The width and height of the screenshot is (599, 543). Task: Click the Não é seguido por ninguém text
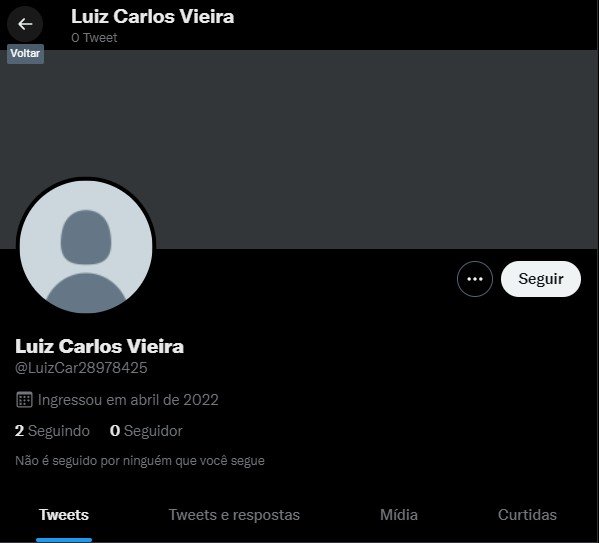pos(140,460)
